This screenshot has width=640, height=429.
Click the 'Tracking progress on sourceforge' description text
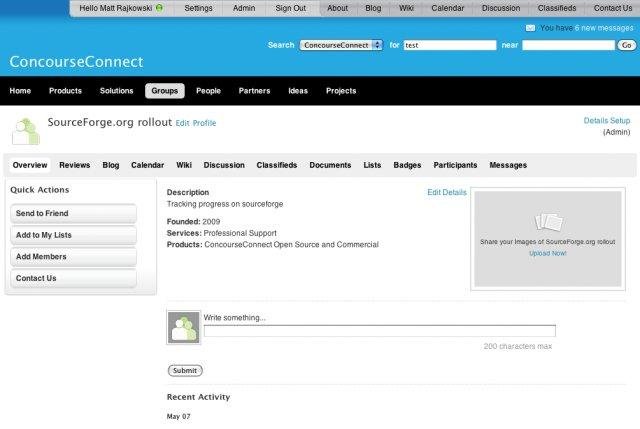point(225,204)
